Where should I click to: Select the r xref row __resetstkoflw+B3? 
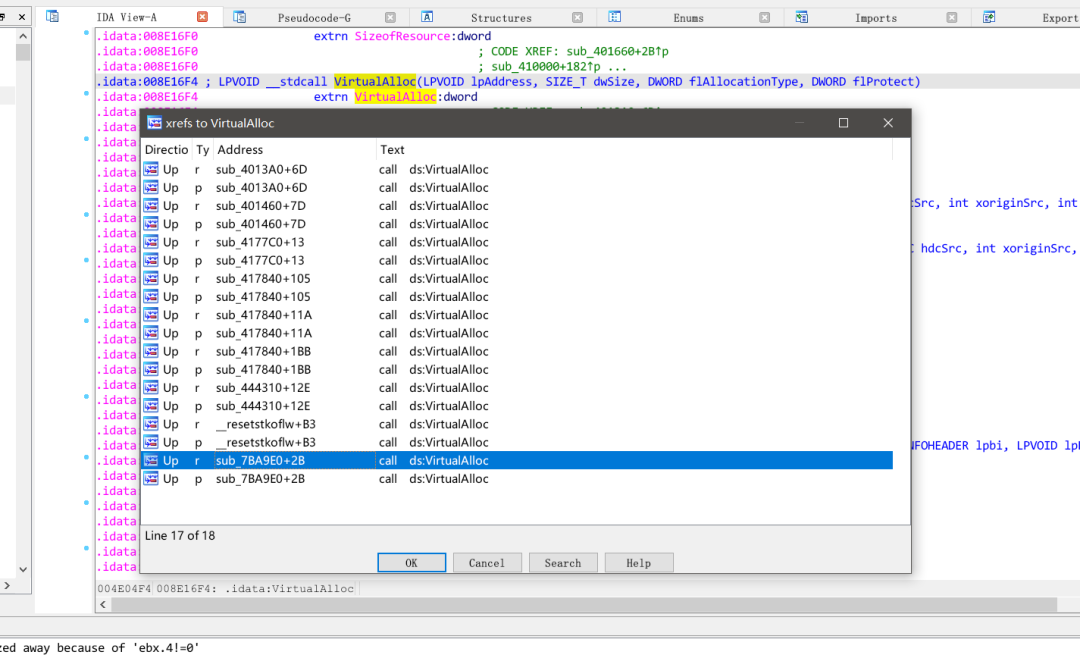pyautogui.click(x=517, y=424)
